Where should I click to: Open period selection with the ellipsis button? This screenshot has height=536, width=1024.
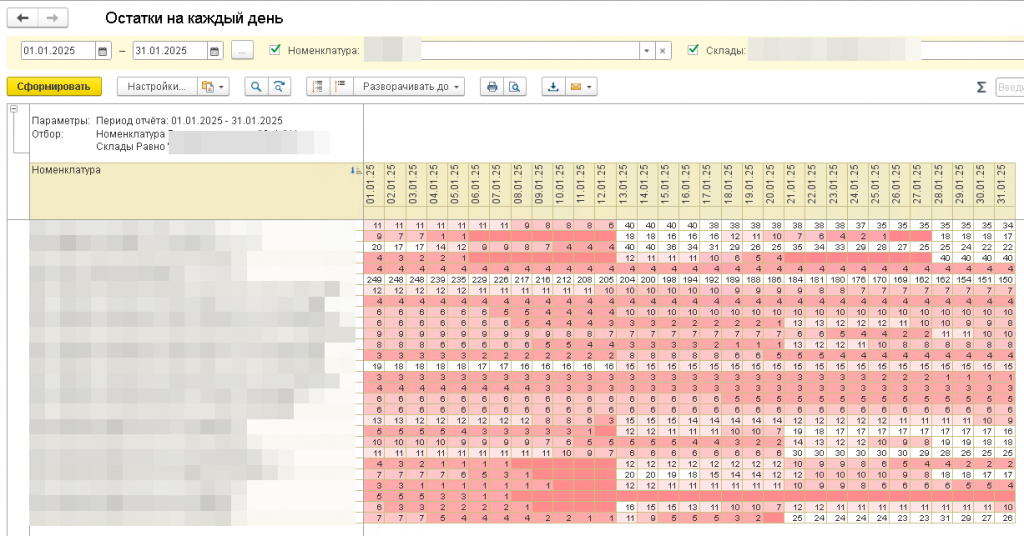[242, 51]
